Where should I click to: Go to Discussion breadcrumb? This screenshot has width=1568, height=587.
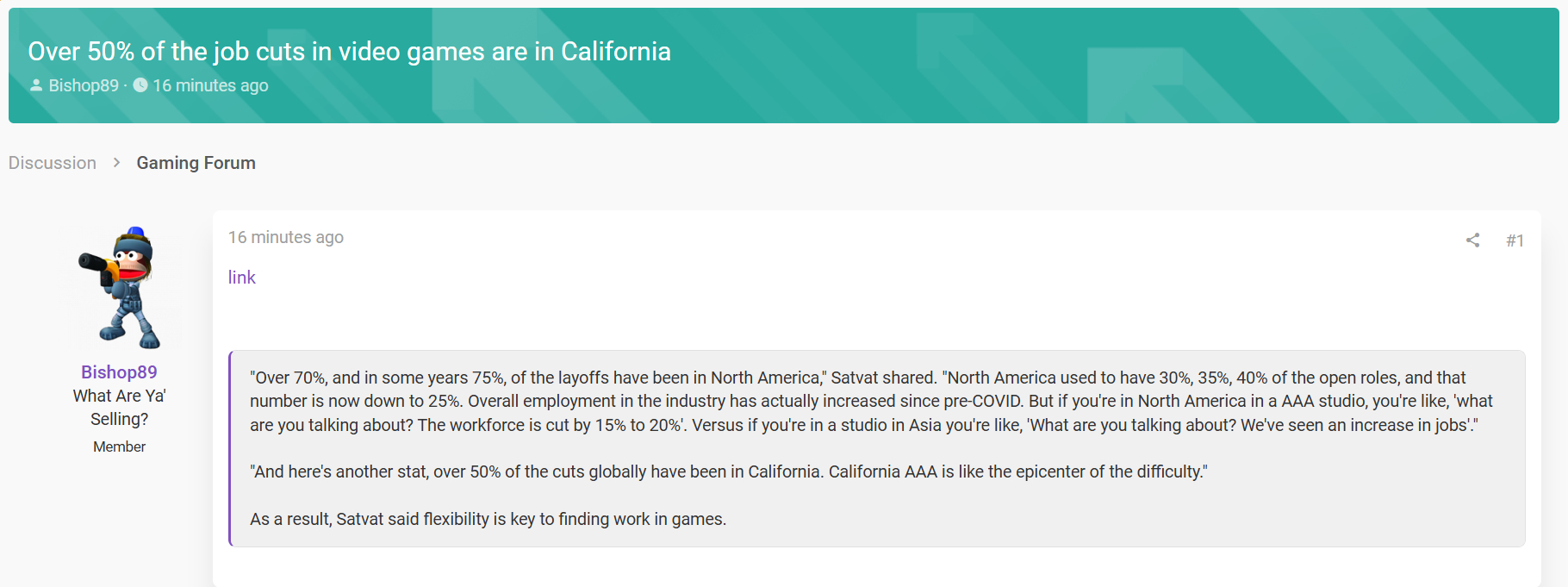click(x=53, y=163)
